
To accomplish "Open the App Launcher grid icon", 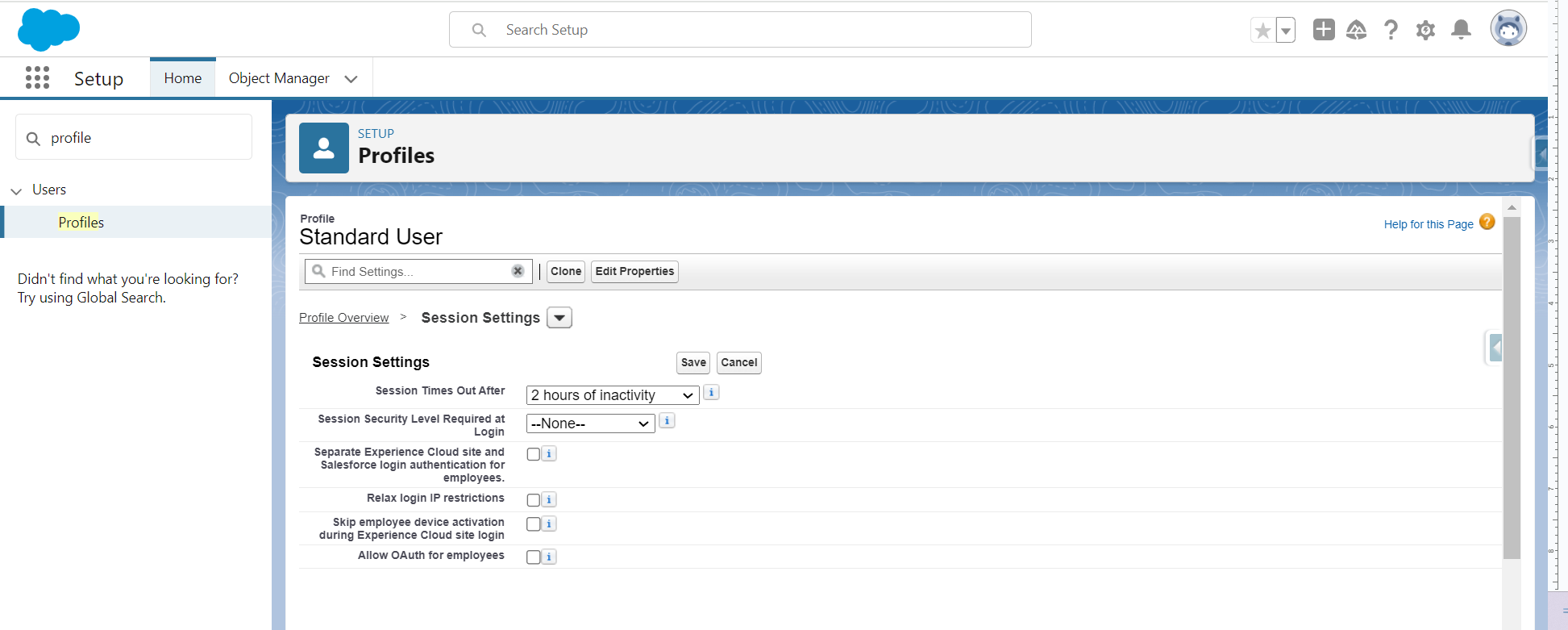I will point(37,77).
